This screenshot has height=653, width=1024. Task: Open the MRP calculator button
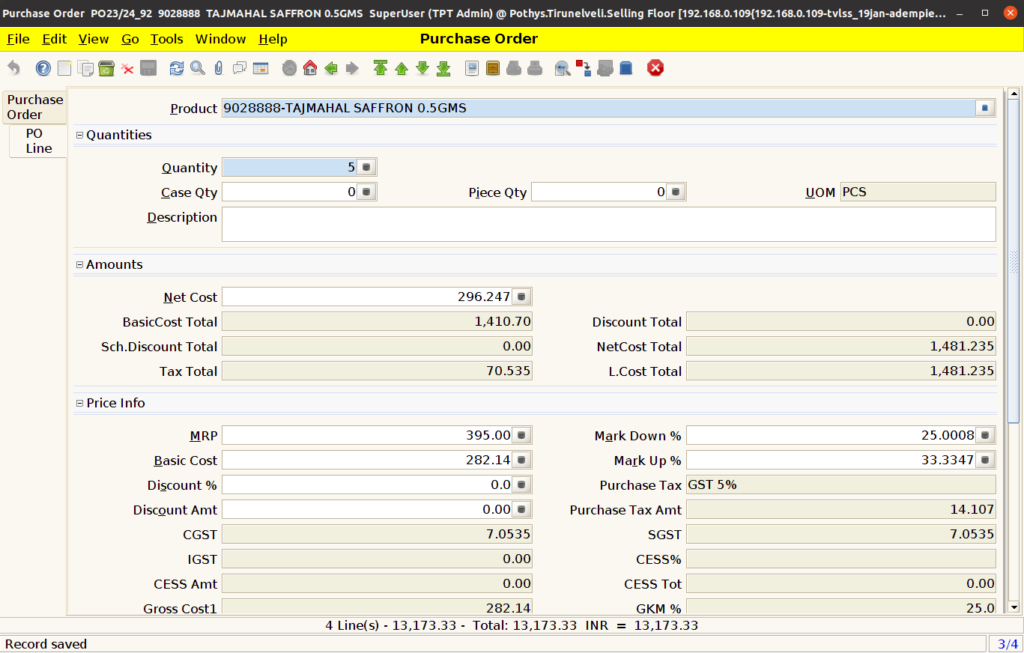click(521, 435)
